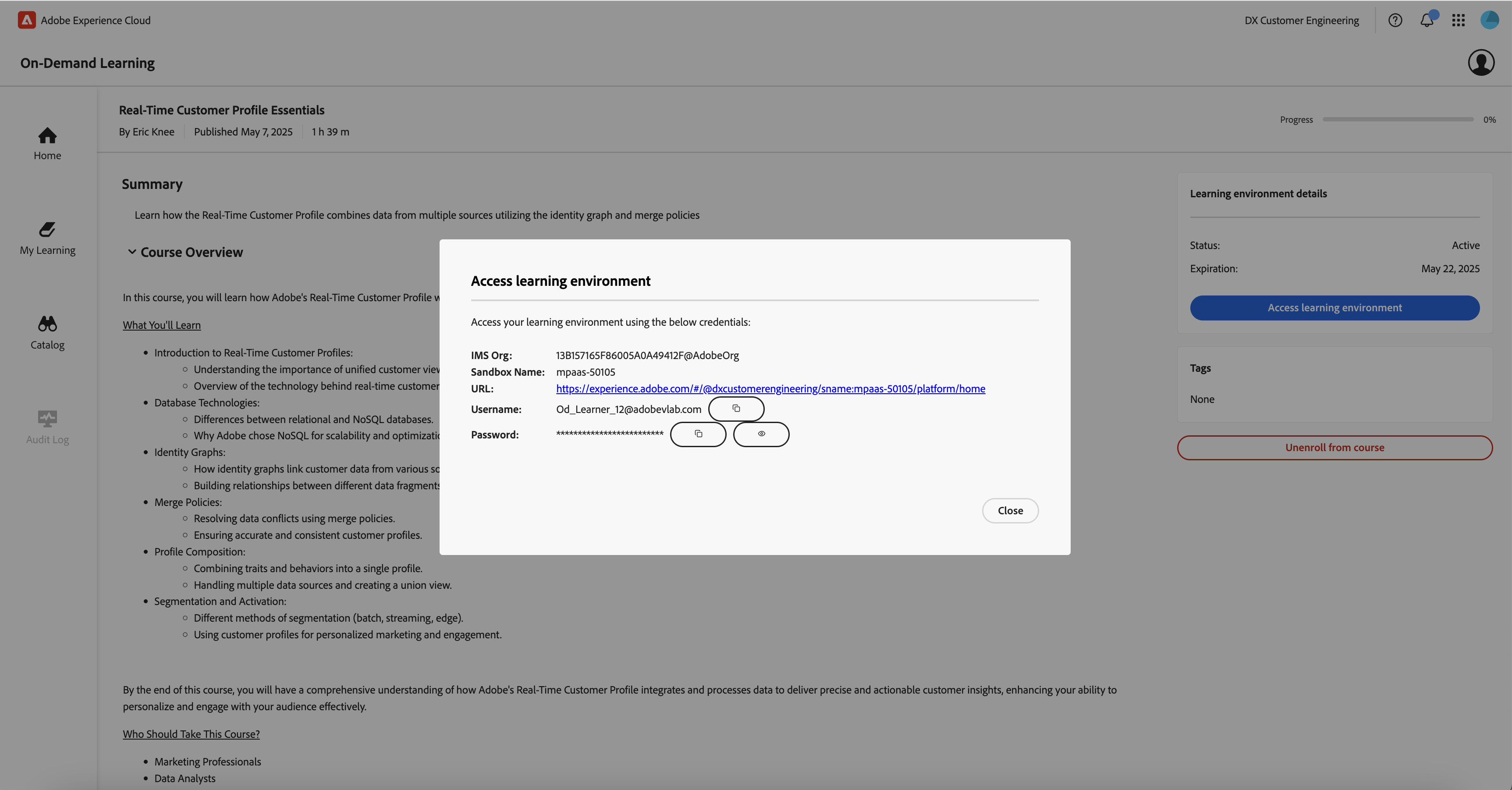
Task: Click the What You'll Learn link
Action: 161,325
